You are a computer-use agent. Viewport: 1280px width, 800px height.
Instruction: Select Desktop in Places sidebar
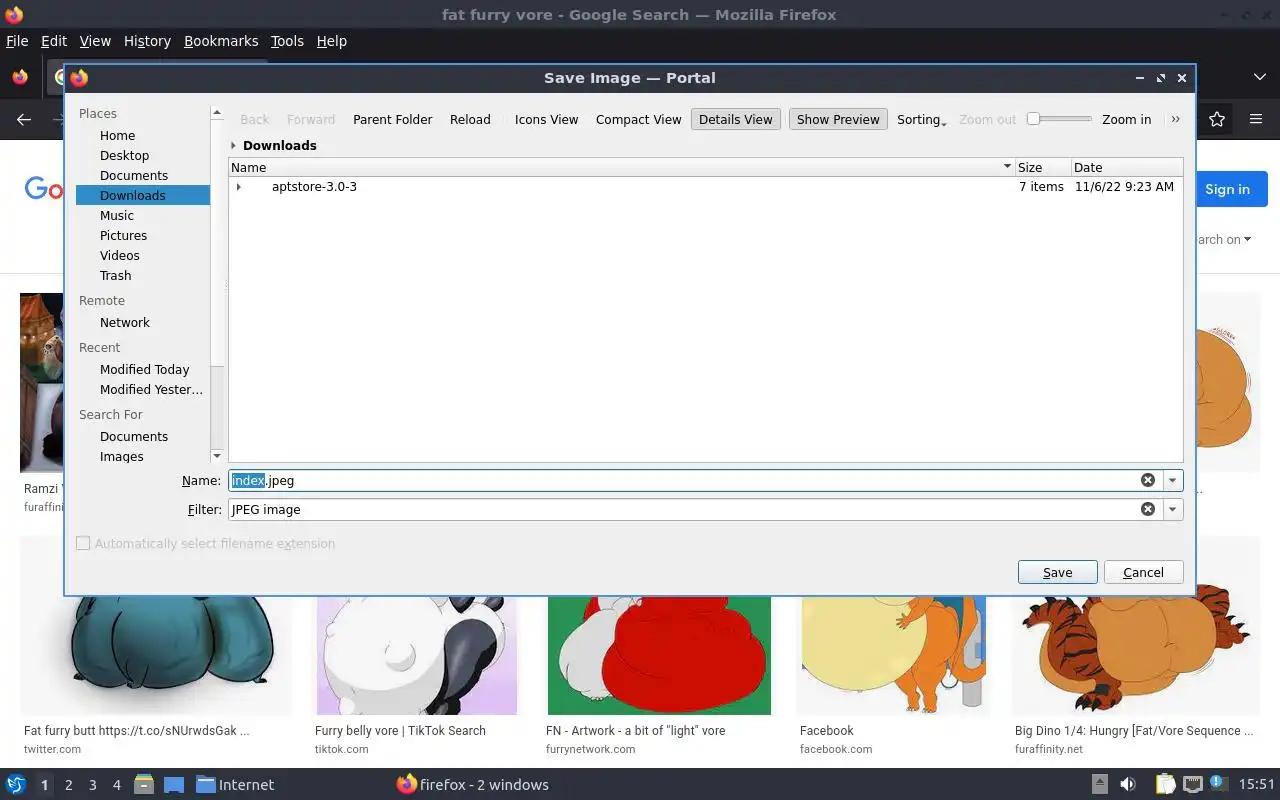click(x=142, y=155)
